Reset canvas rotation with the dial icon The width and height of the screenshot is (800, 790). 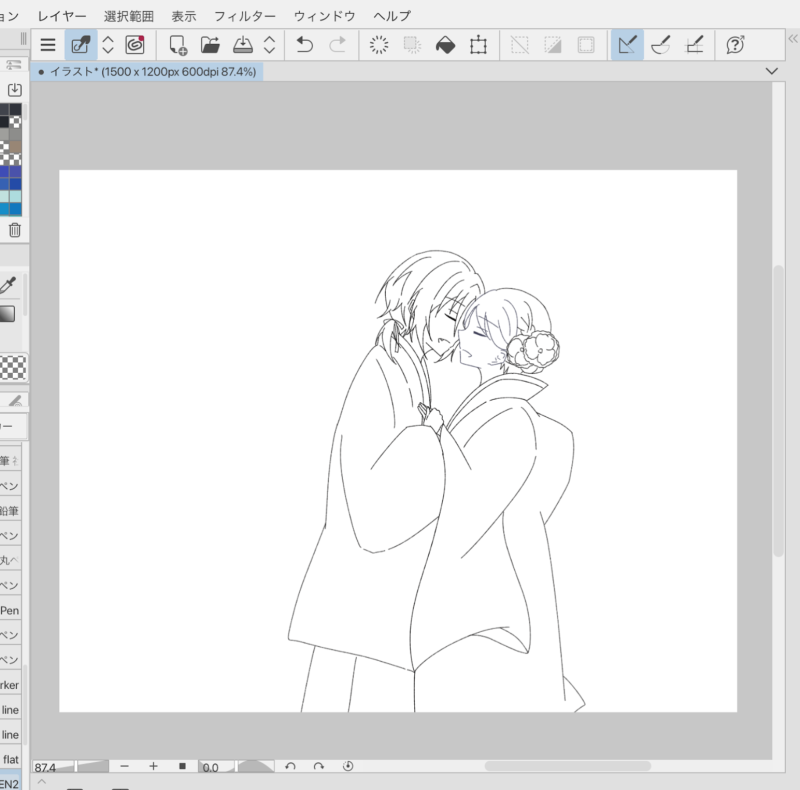click(x=348, y=766)
